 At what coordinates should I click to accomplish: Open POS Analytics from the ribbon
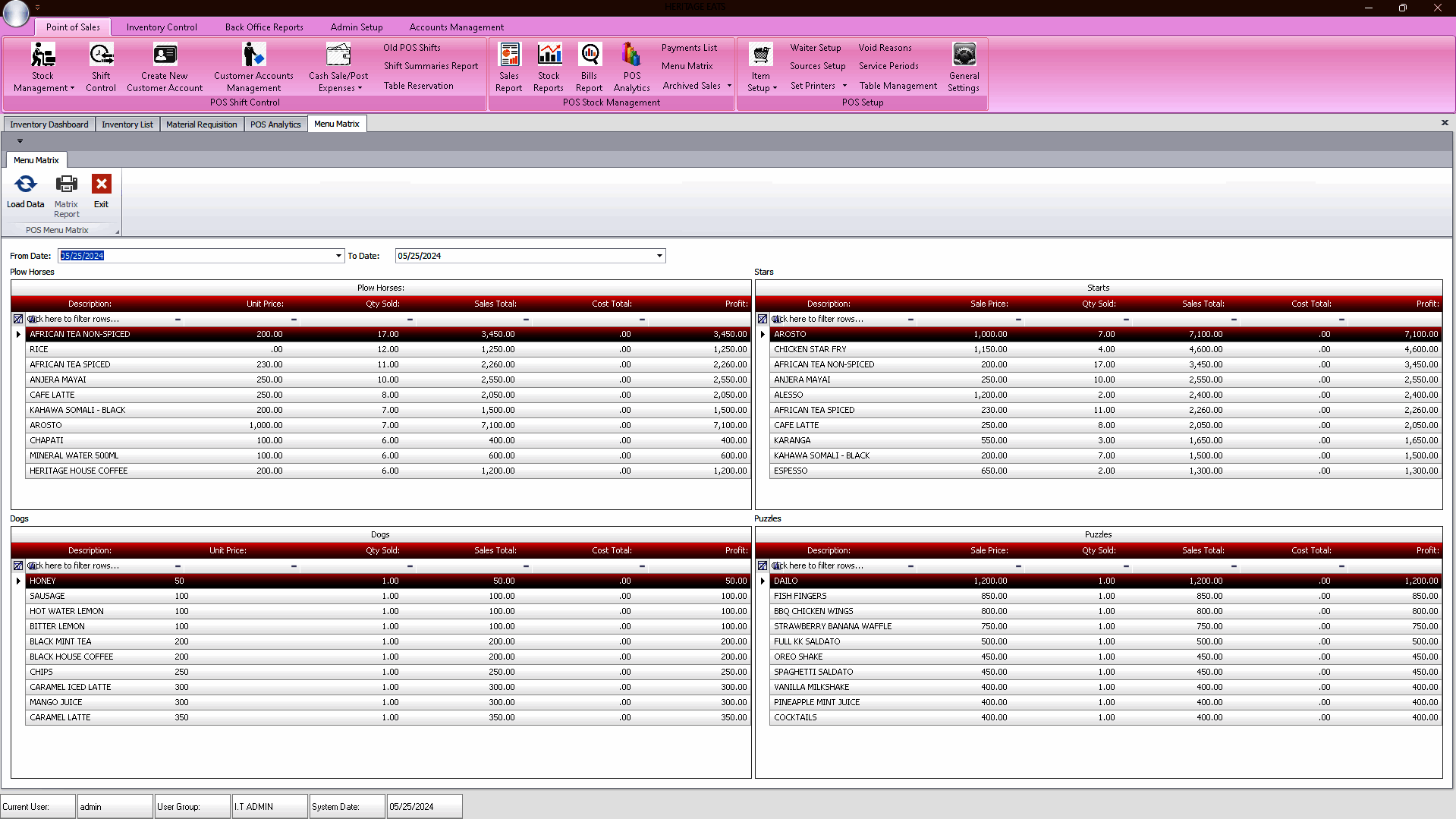coord(631,55)
